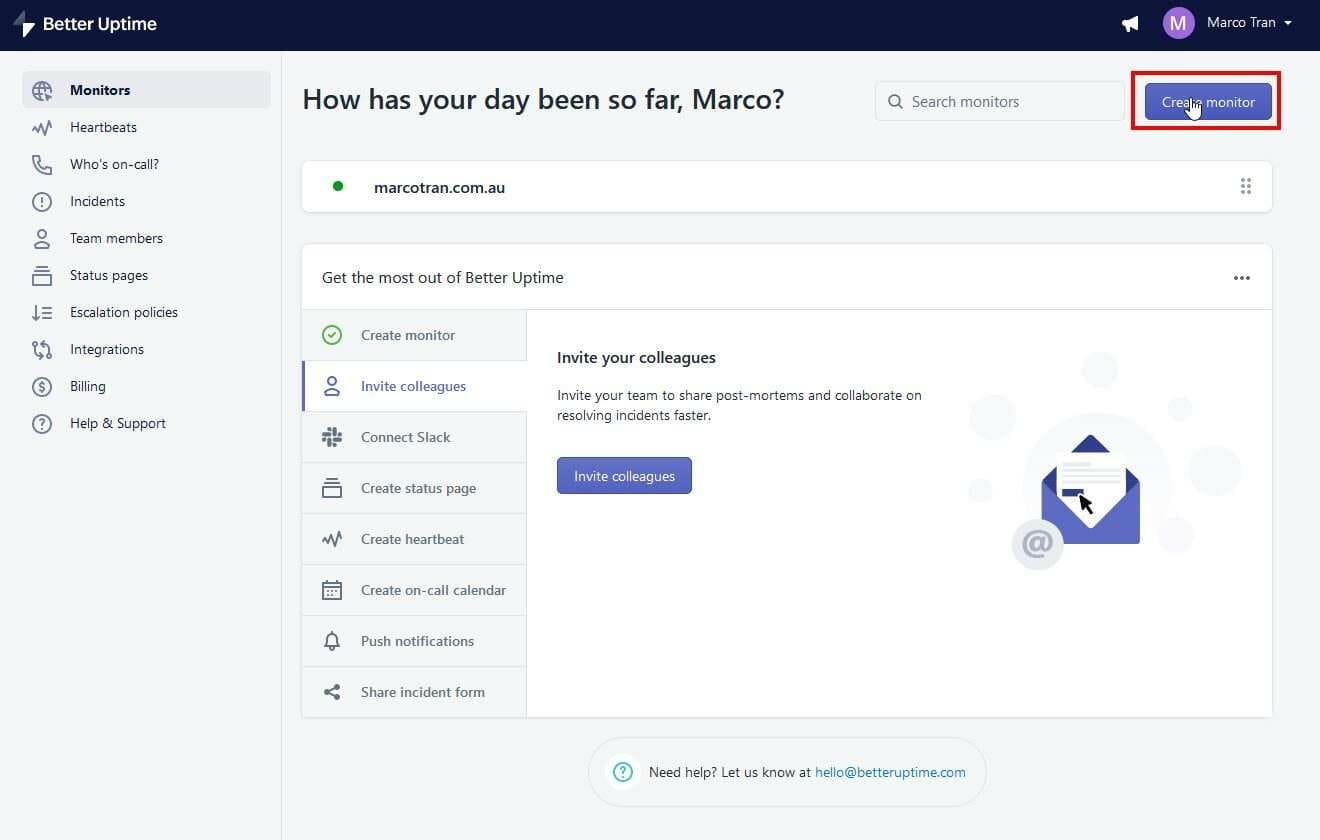Open Escalation policies via its sidebar icon
The image size is (1320, 840).
tap(41, 312)
